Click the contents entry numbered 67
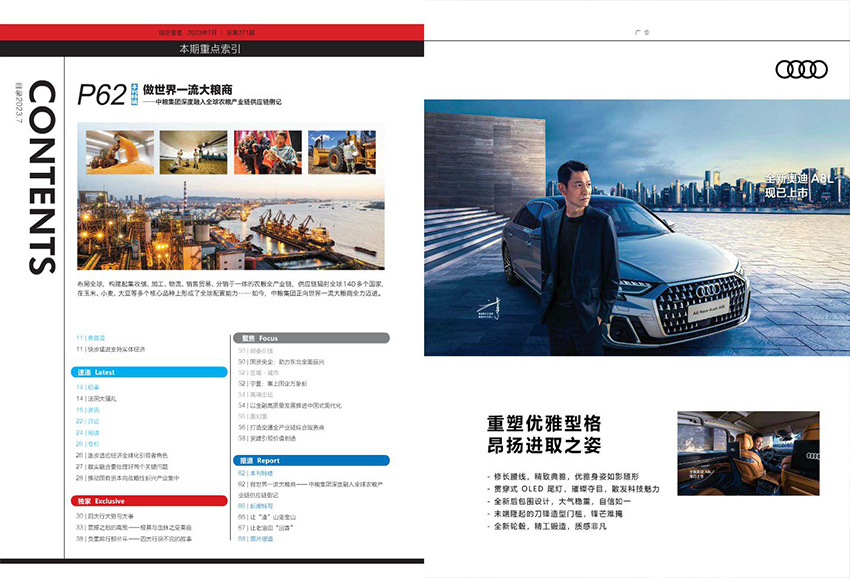The height and width of the screenshot is (578, 850). click(x=266, y=528)
